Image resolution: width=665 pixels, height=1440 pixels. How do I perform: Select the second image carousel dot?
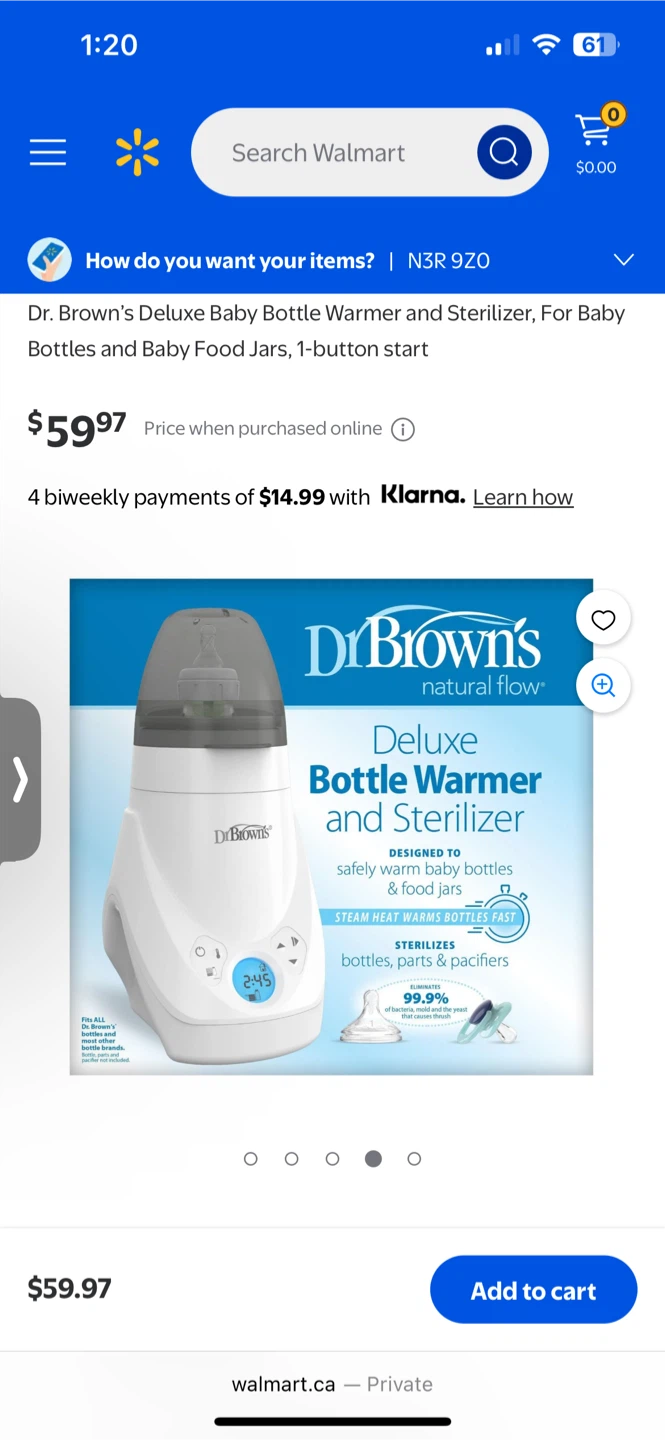point(292,1158)
